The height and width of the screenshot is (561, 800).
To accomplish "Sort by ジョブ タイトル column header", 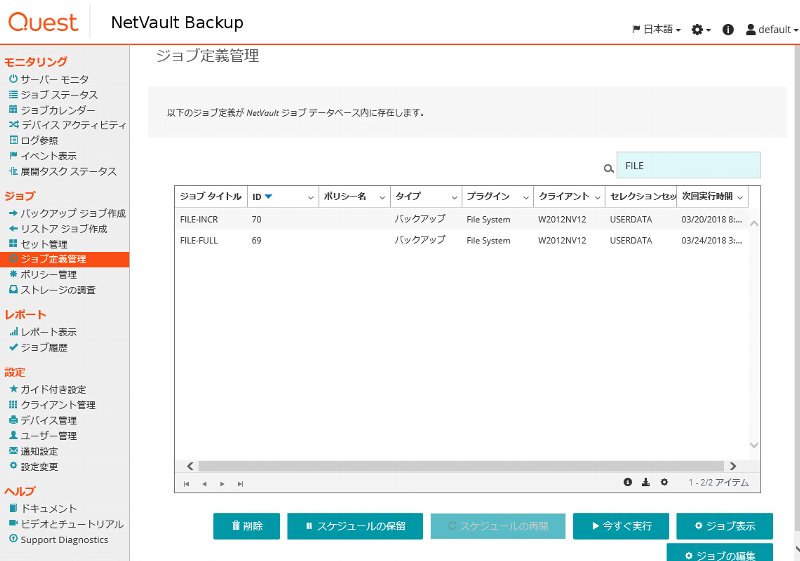I will pos(211,196).
